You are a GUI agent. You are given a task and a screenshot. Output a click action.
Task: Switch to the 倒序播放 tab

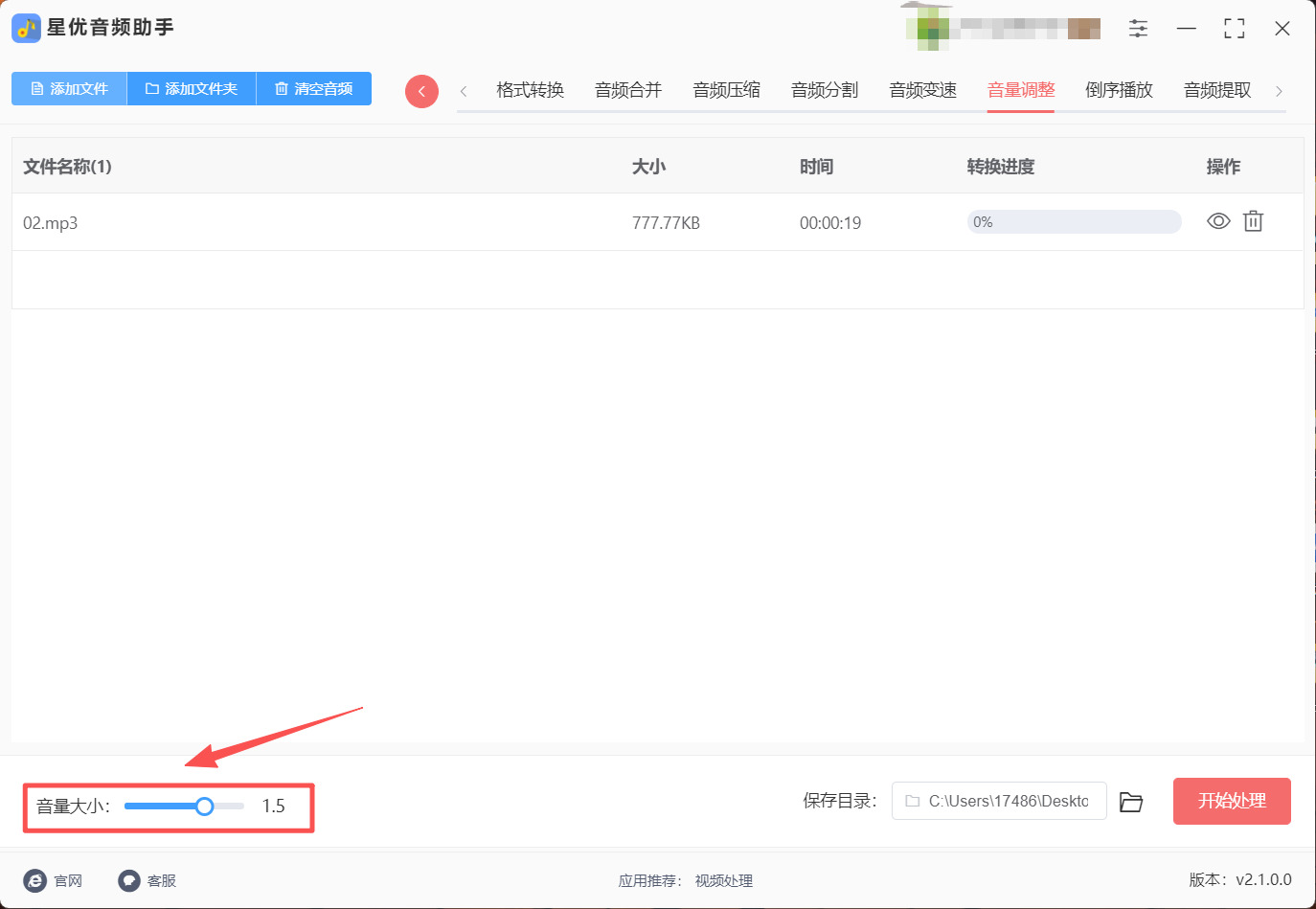pyautogui.click(x=1119, y=90)
